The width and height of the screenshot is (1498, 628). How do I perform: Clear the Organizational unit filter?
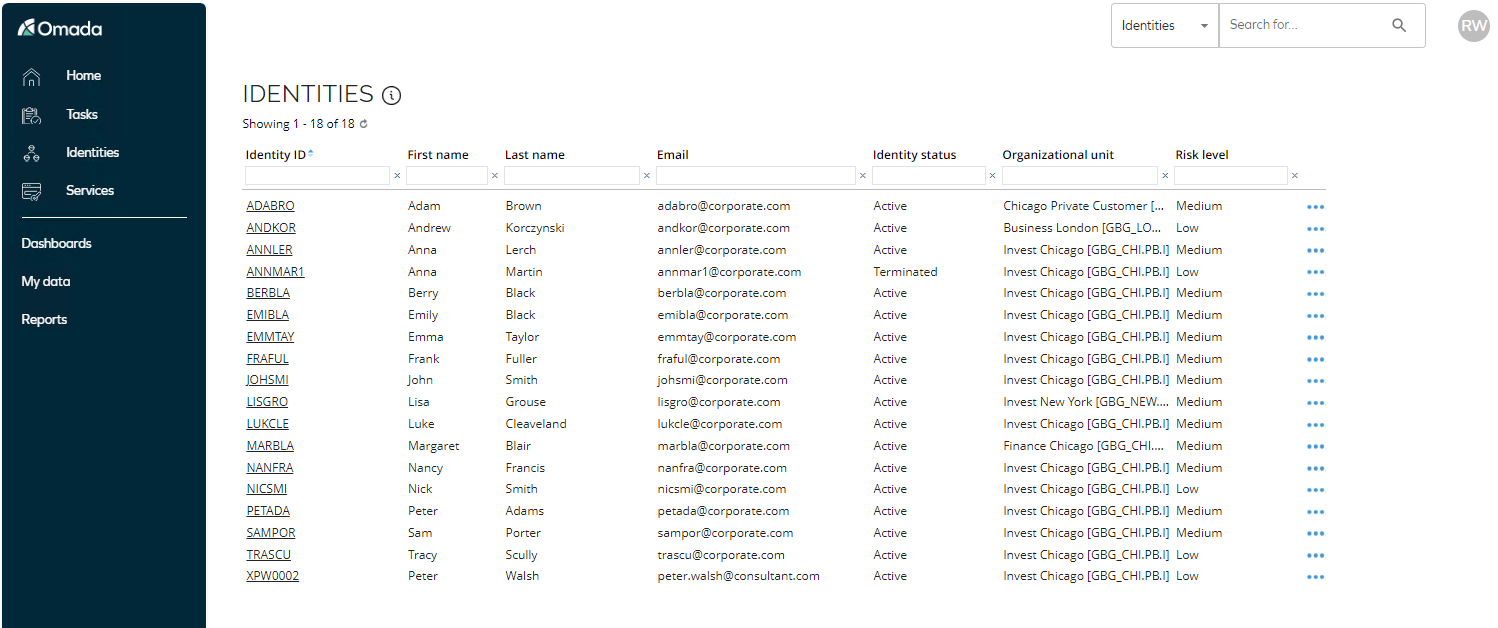pos(1165,176)
